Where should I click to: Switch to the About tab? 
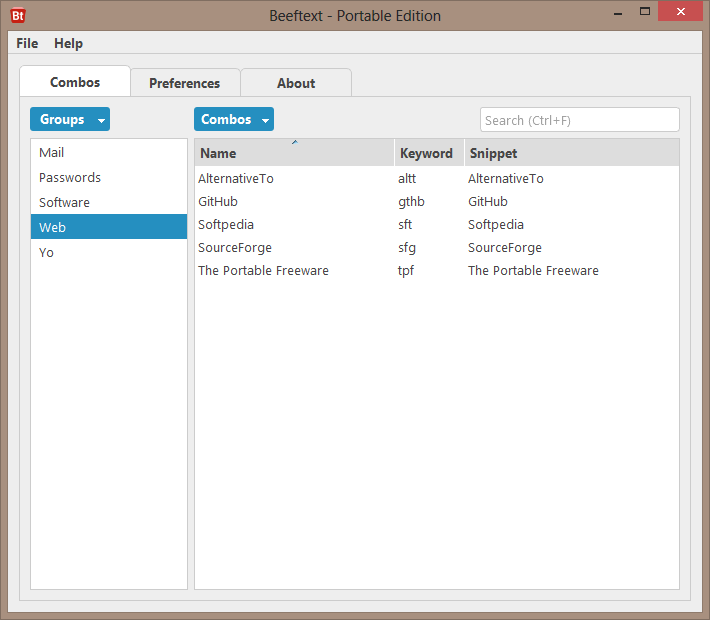coord(296,83)
